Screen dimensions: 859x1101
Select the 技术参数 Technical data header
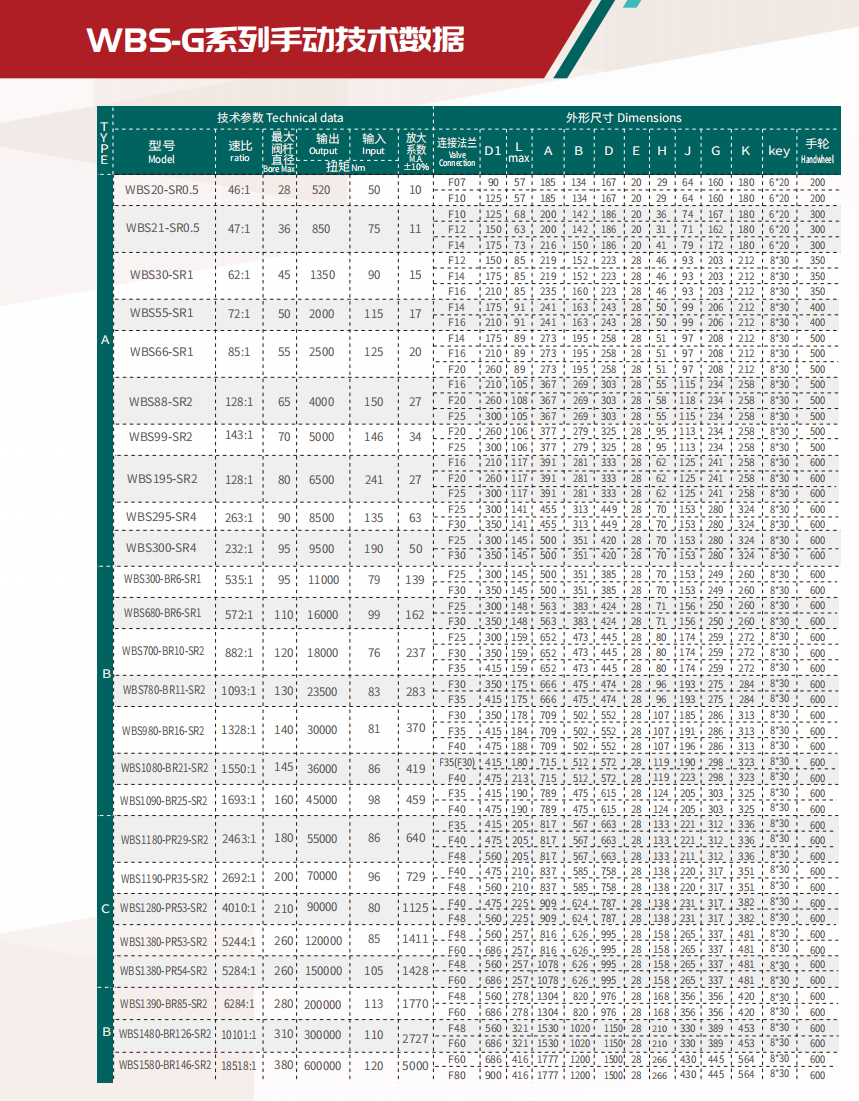coord(280,118)
